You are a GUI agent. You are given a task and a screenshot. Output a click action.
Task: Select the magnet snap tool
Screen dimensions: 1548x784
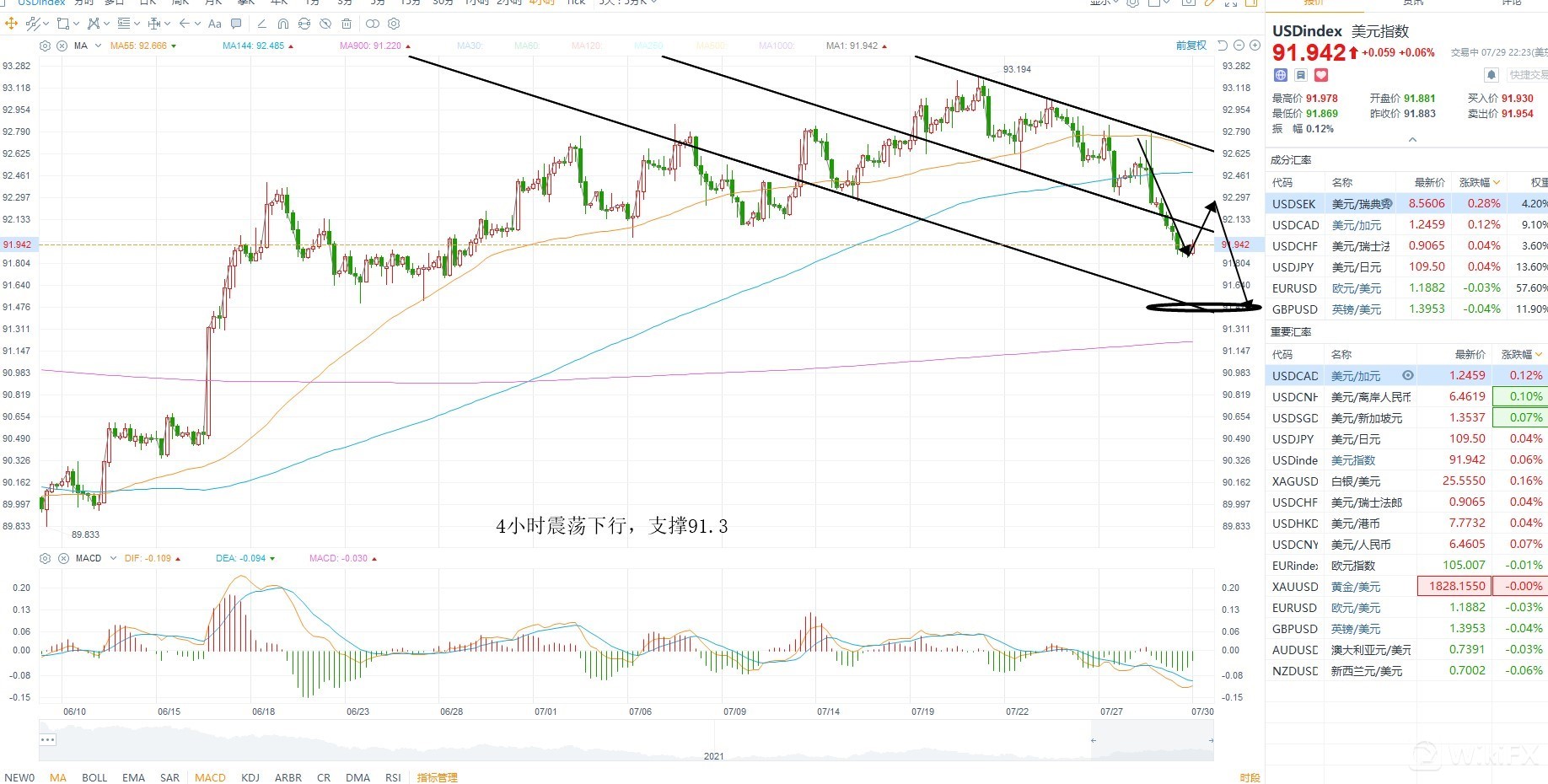tap(283, 24)
